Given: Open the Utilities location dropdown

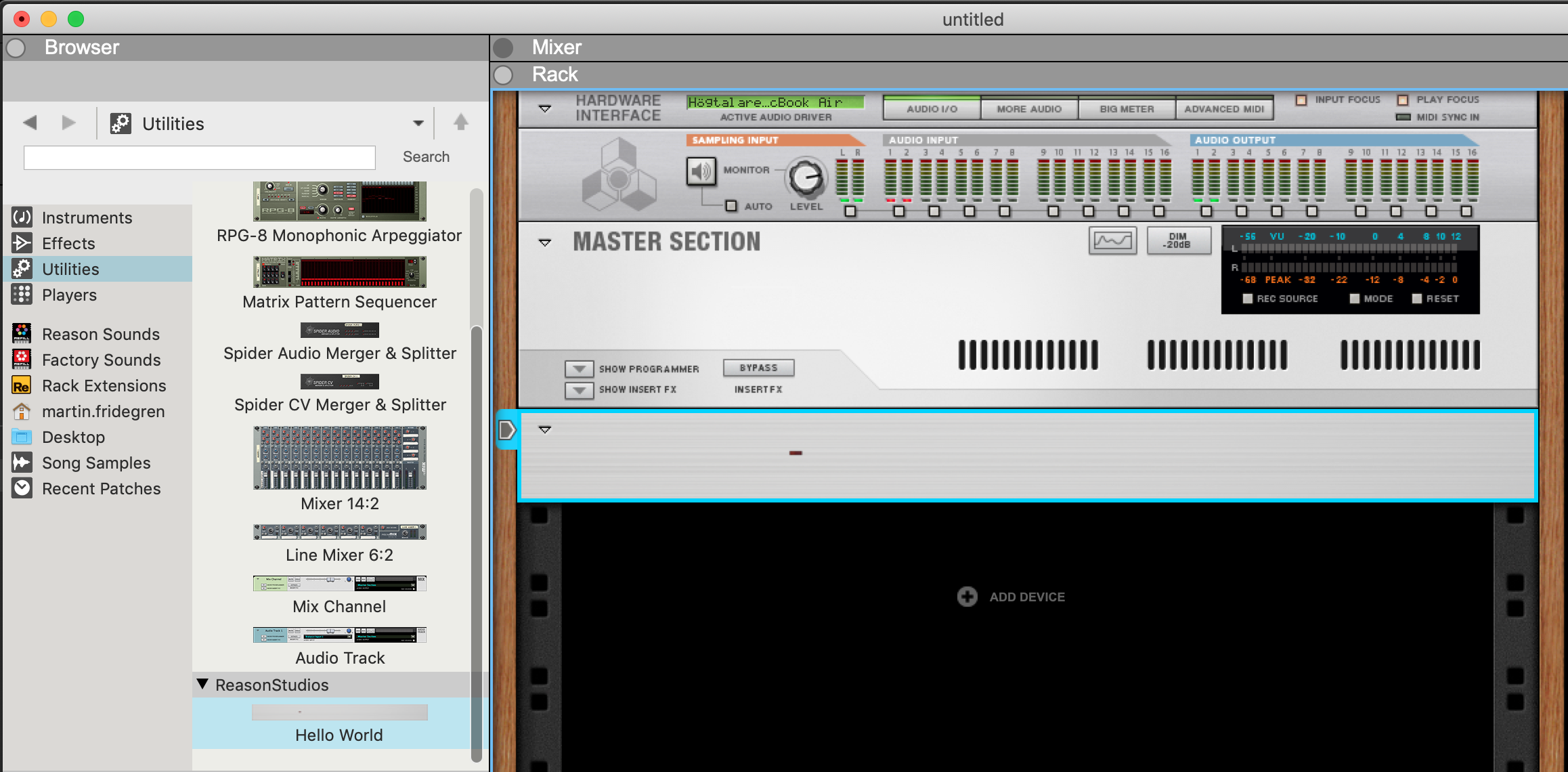Looking at the screenshot, I should (418, 123).
